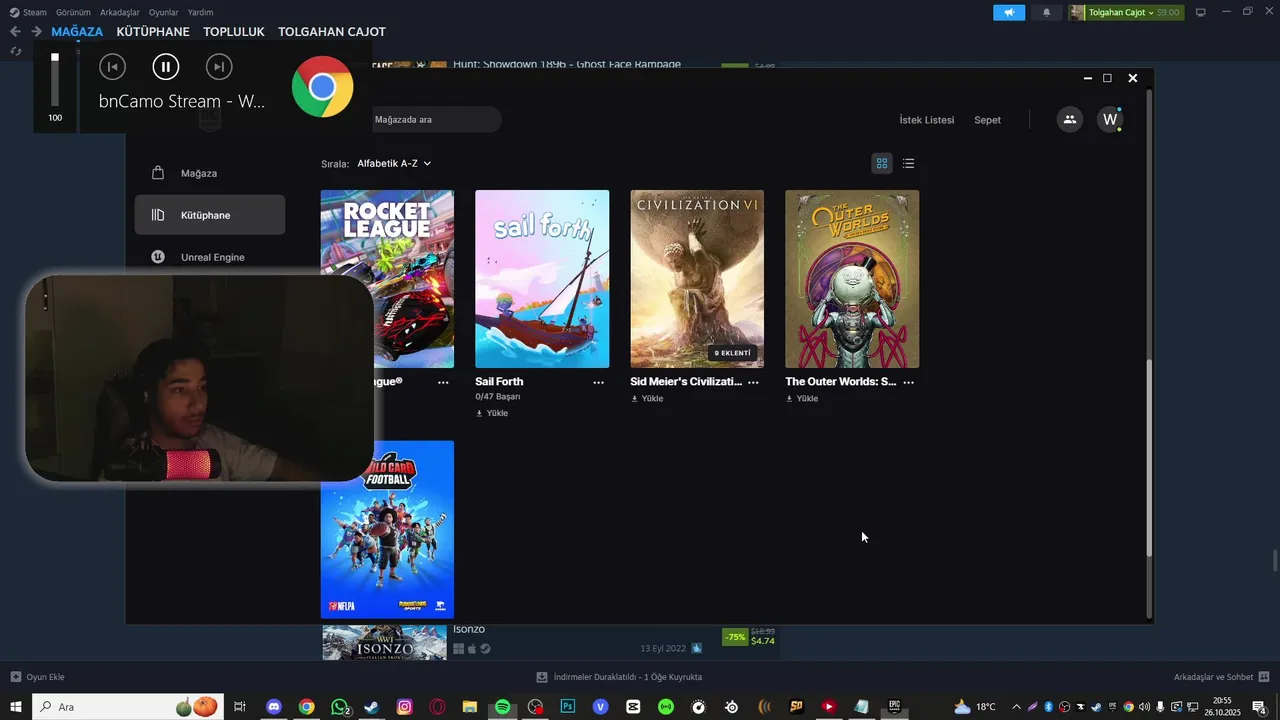Open Discord from the taskbar

click(x=274, y=707)
